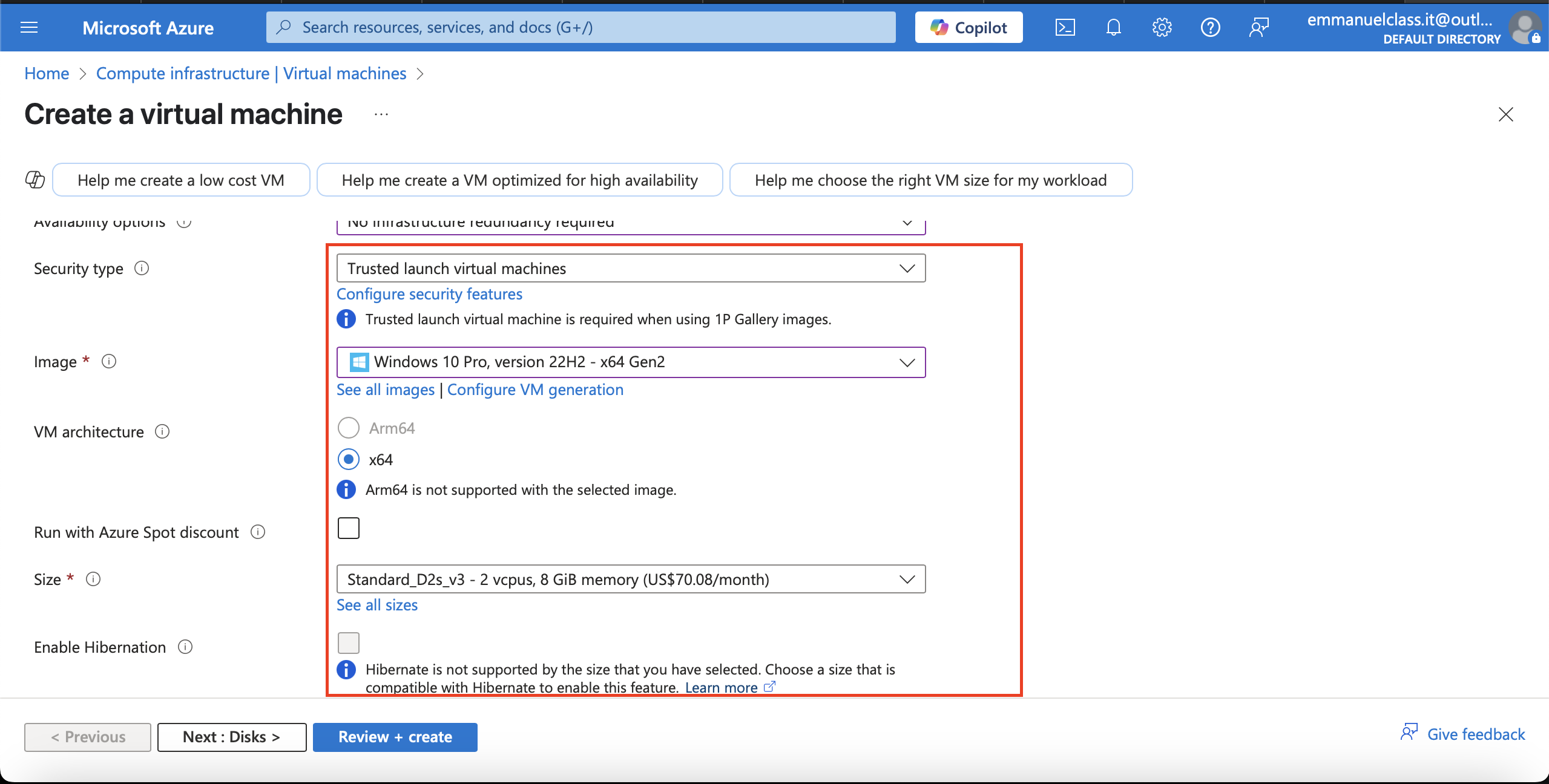Show info tooltip for Azure Spot discount
The image size is (1549, 784).
point(258,532)
